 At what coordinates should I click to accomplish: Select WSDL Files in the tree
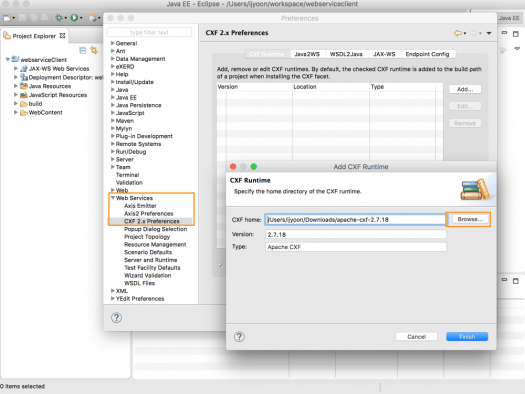coord(139,283)
